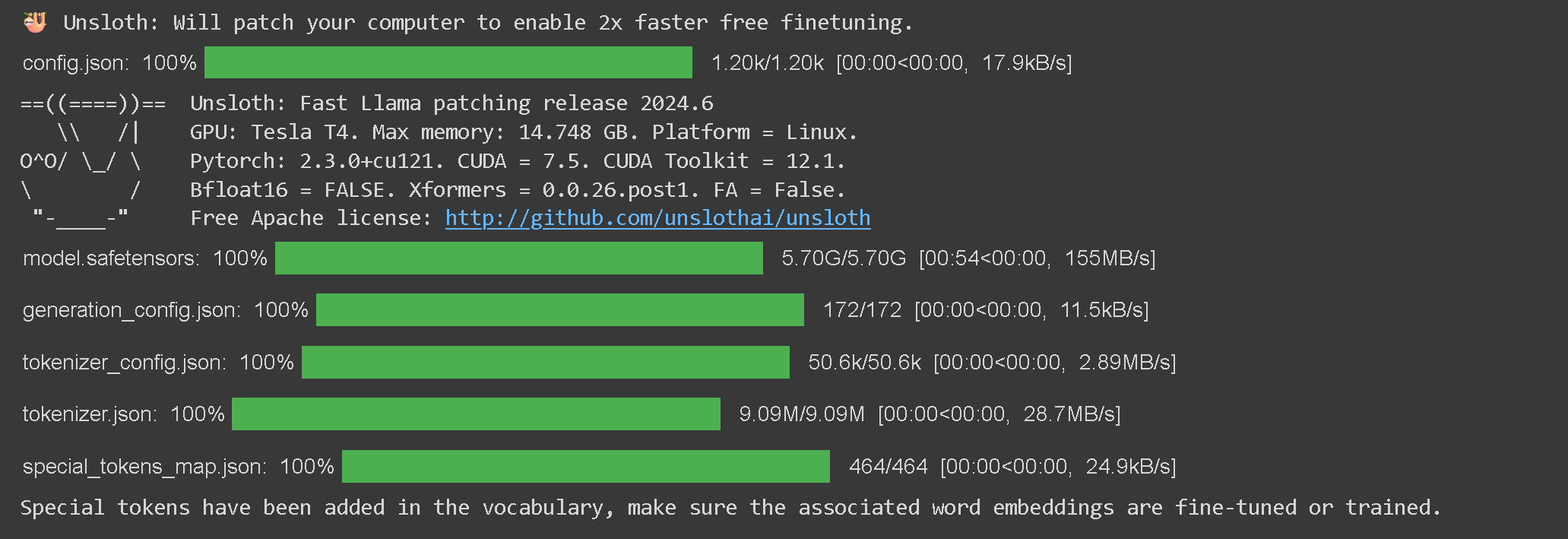Click the config.json green progress bar
Screen dimensions: 1568x539
[448, 62]
